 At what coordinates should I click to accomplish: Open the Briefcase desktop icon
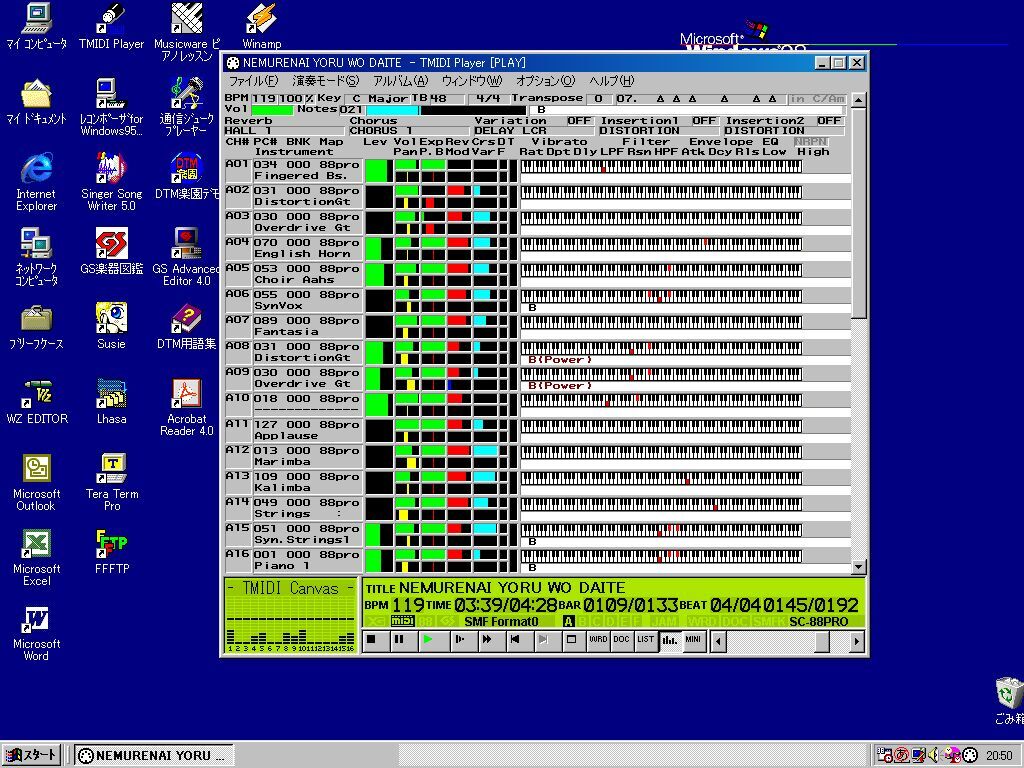37,326
